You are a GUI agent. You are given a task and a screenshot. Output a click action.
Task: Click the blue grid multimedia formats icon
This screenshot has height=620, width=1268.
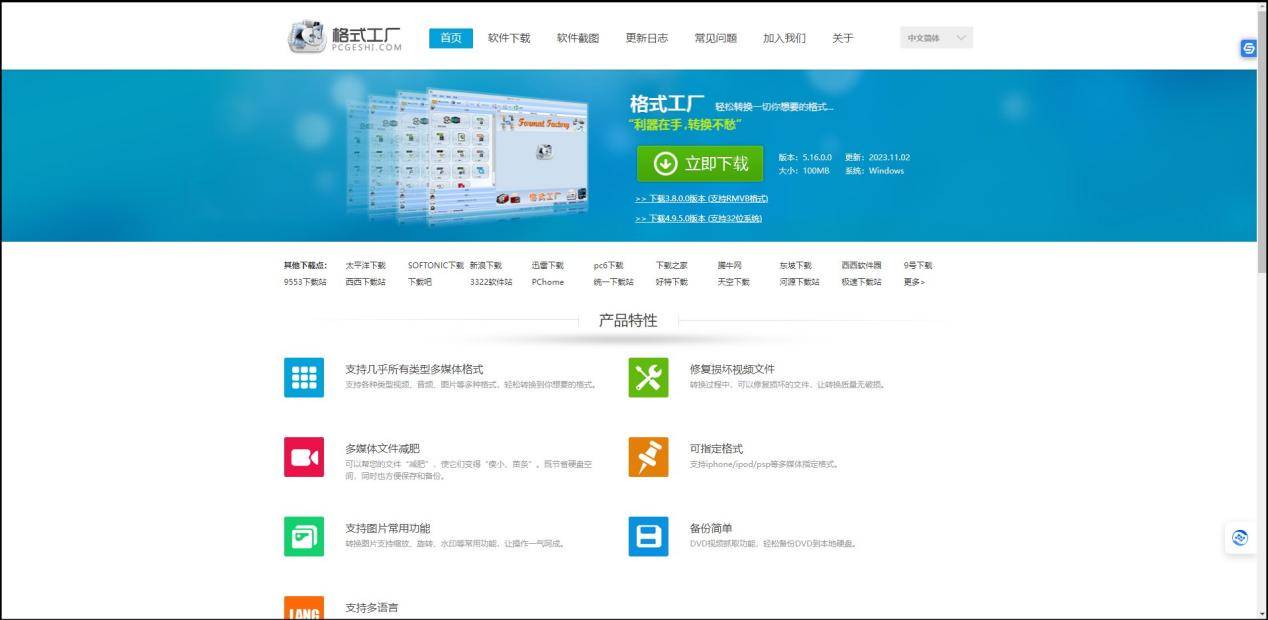[x=304, y=377]
